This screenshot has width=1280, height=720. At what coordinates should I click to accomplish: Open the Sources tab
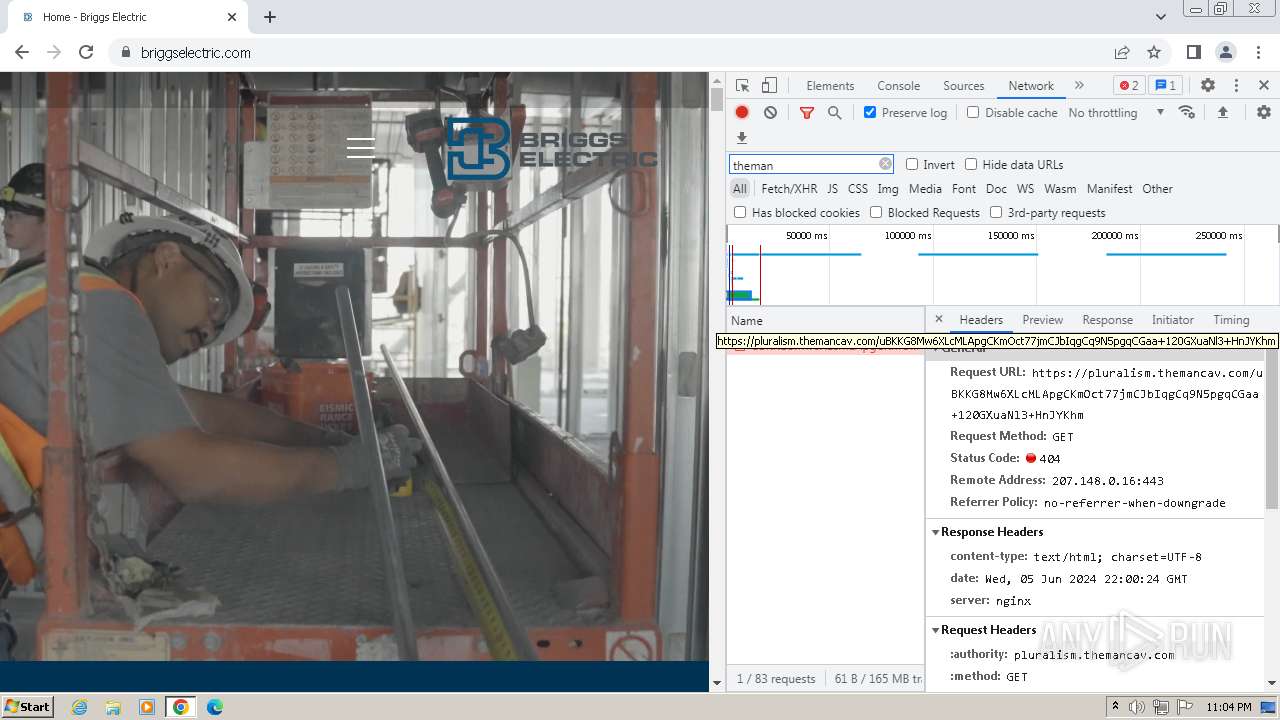click(x=964, y=86)
